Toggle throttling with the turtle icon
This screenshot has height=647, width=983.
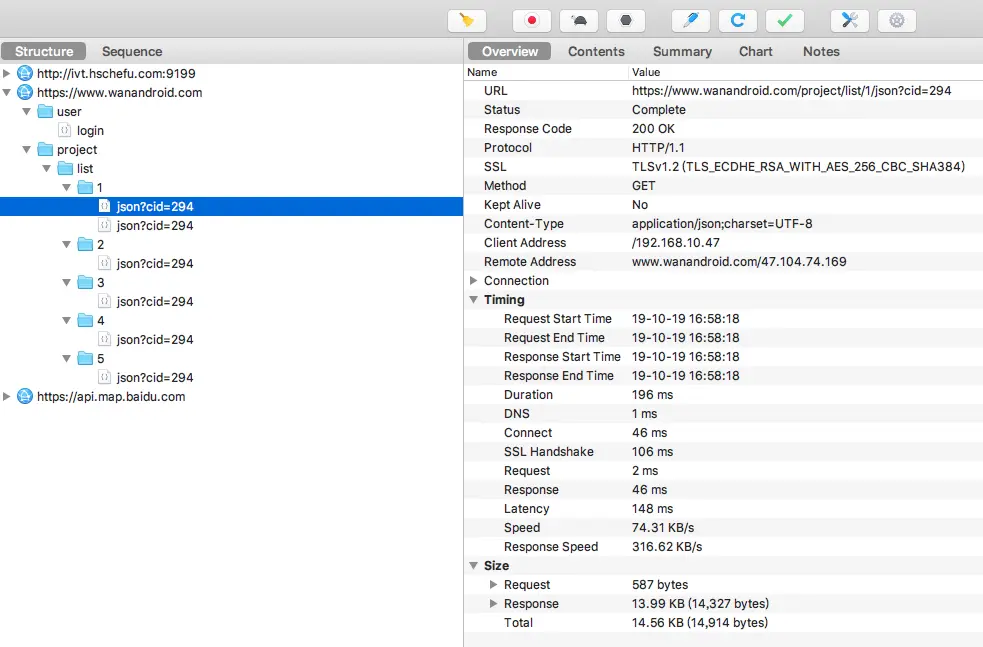click(579, 21)
